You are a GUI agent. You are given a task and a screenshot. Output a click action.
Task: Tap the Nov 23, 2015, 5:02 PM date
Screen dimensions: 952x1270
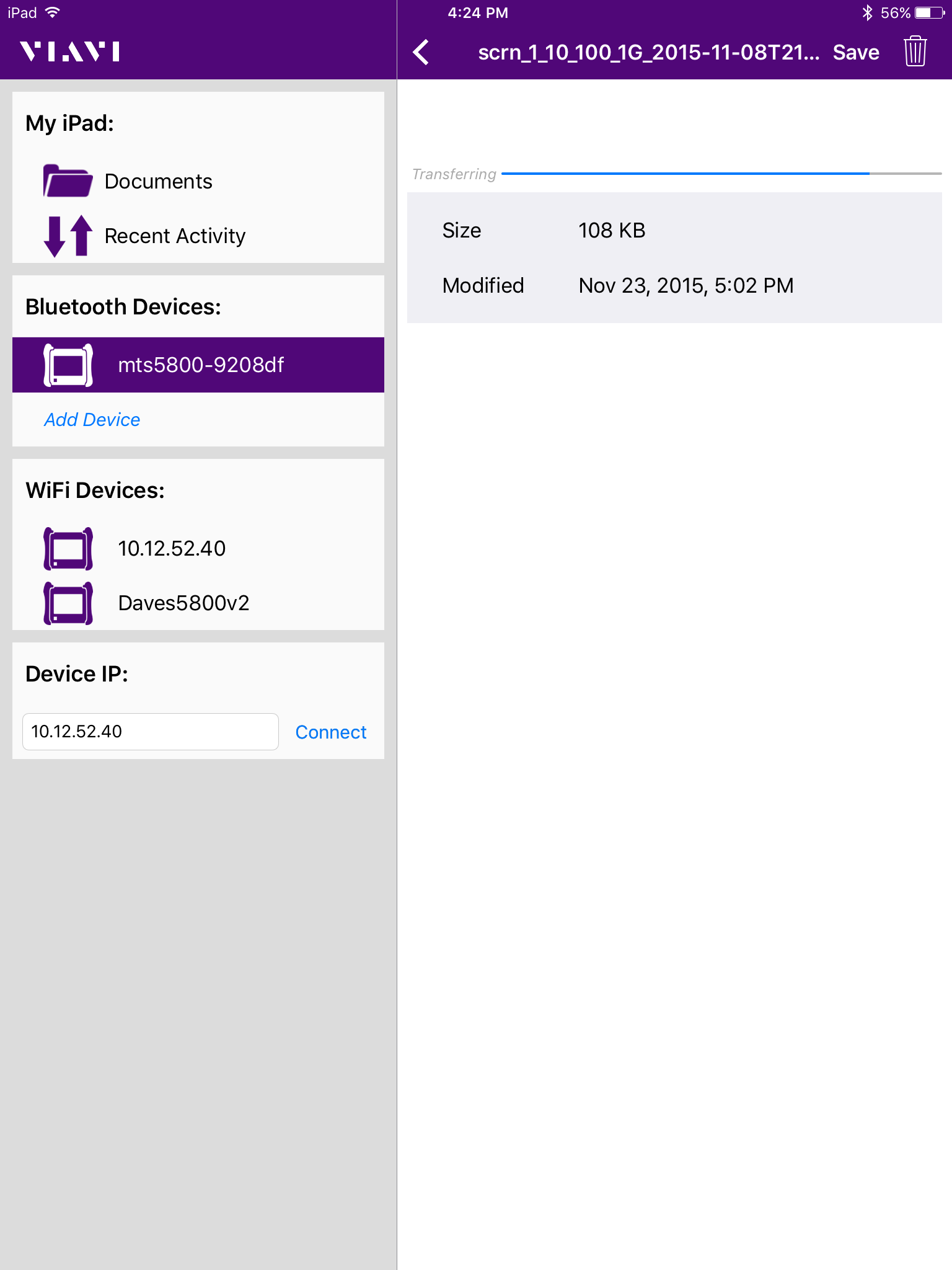686,285
